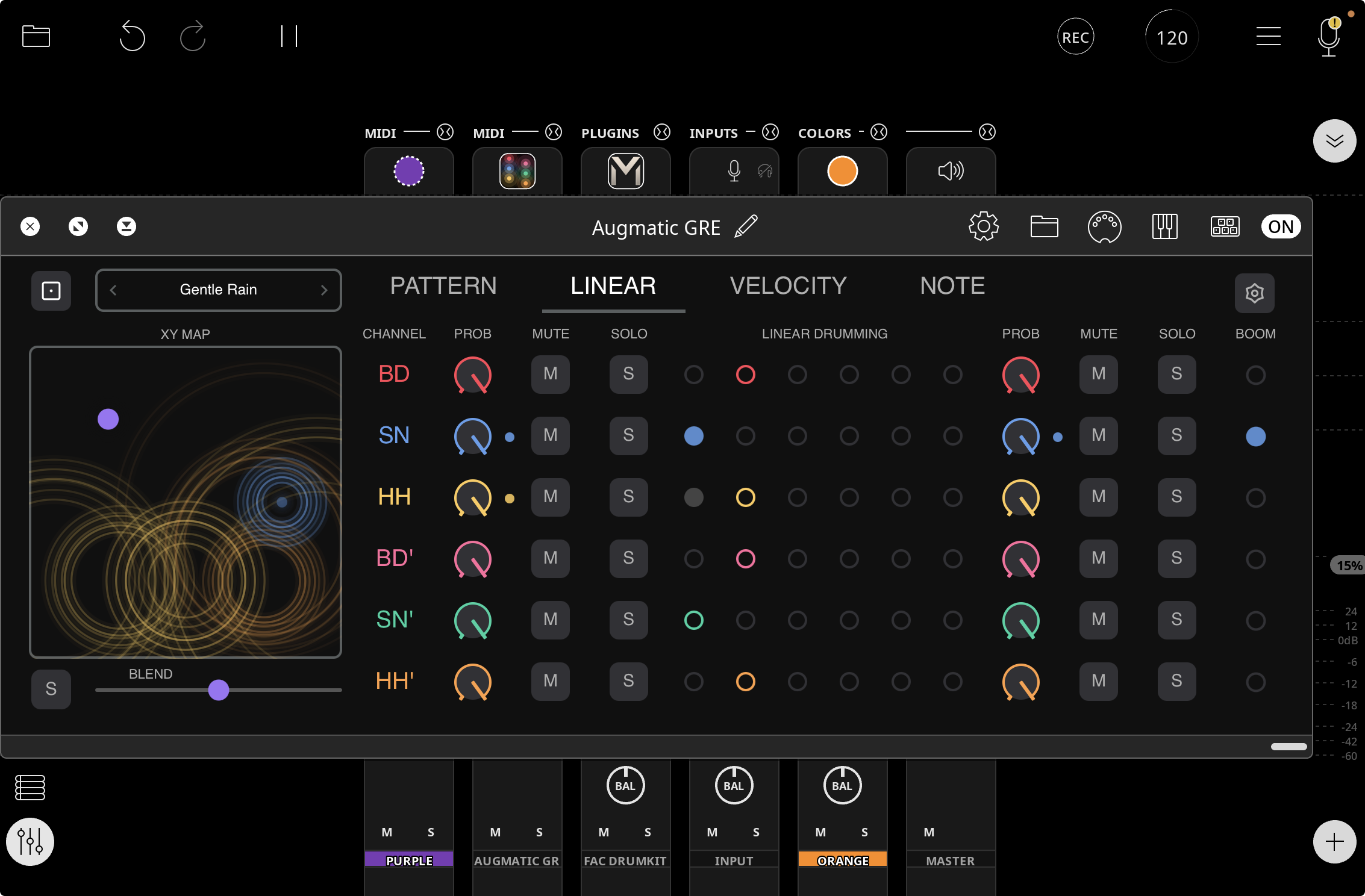Rename the Augmatic GRE preset with the pencil

pos(748,227)
